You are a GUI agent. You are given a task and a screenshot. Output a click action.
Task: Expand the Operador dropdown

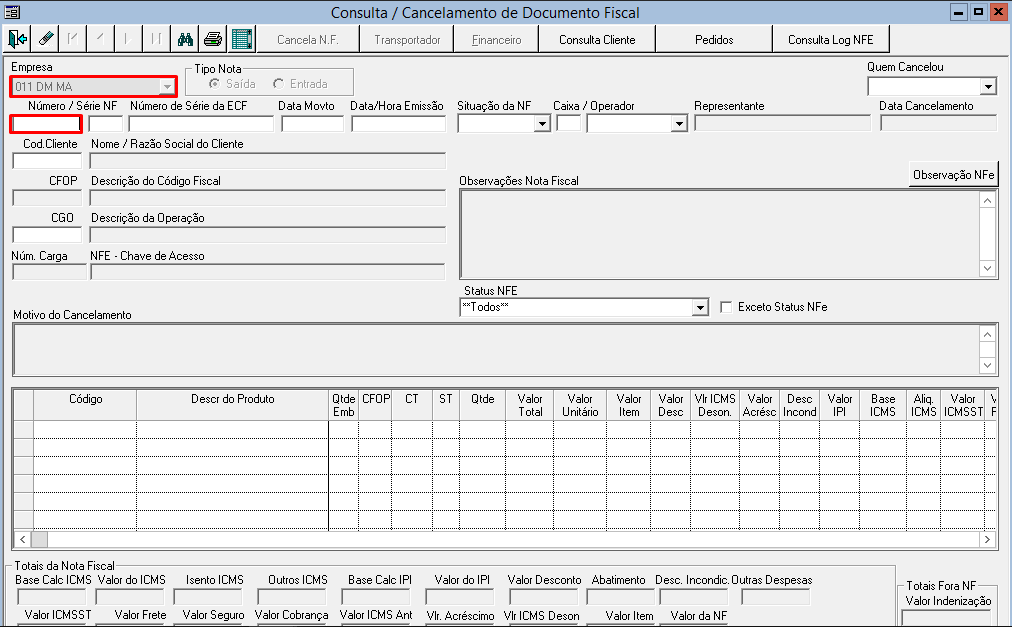678,124
